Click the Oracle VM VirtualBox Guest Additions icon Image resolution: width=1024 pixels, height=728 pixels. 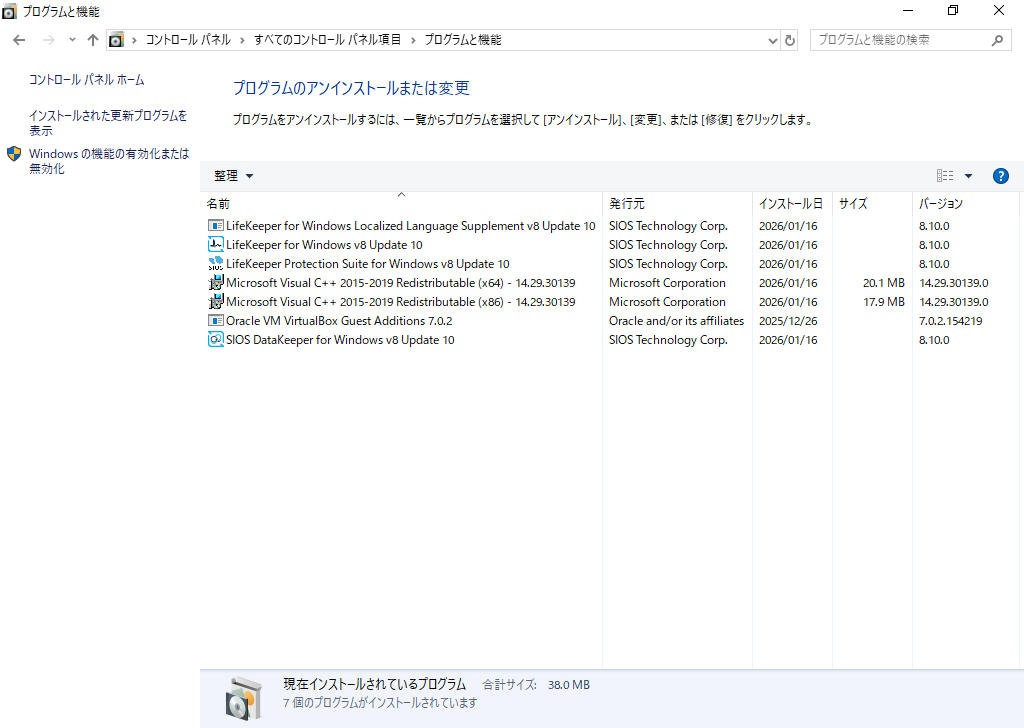tap(215, 321)
